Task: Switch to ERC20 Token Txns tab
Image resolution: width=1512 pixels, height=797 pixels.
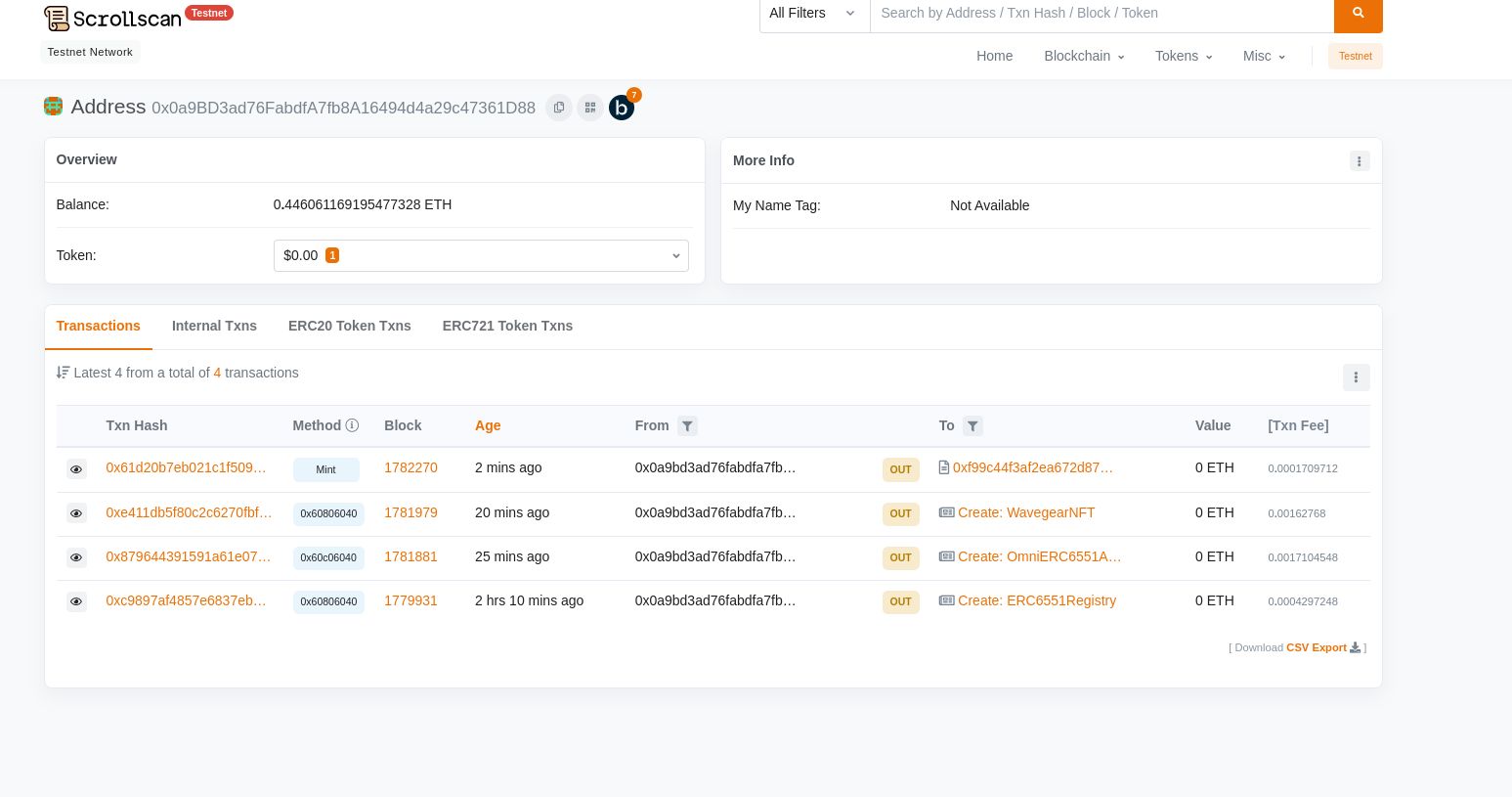Action: [349, 326]
